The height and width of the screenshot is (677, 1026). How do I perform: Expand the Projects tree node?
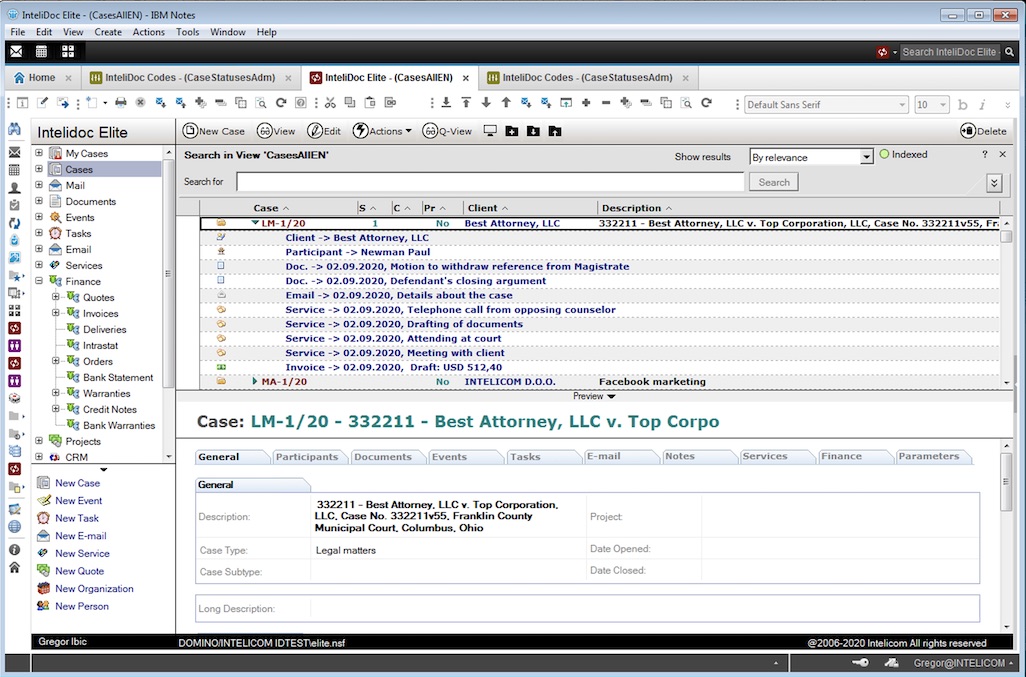point(39,441)
